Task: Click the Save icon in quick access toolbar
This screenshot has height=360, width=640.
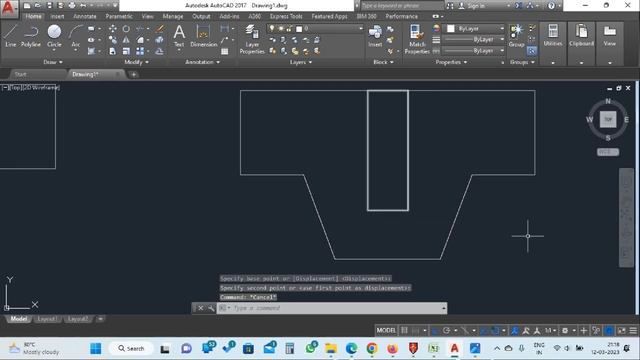Action: [x=49, y=6]
